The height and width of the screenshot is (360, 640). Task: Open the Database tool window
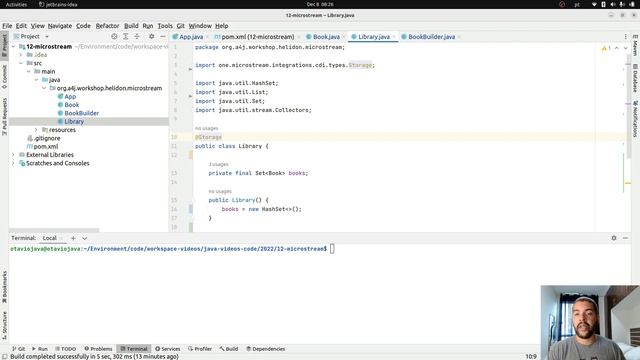pyautogui.click(x=635, y=78)
